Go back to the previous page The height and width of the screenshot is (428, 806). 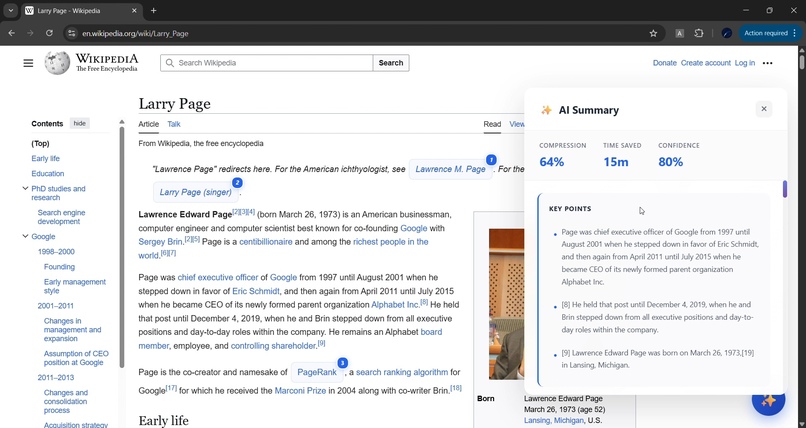(x=12, y=33)
